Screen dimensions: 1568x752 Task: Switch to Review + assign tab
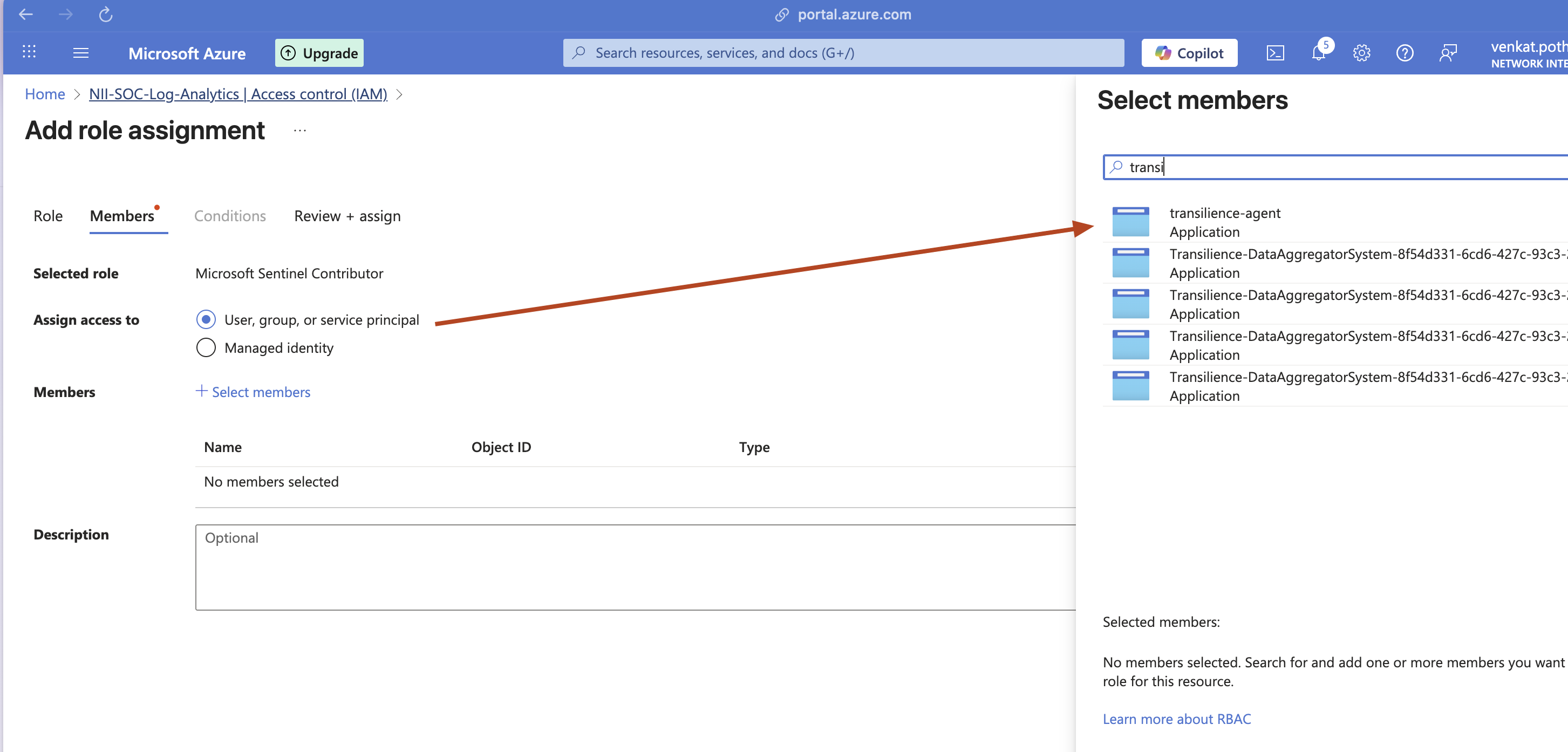pyautogui.click(x=347, y=216)
